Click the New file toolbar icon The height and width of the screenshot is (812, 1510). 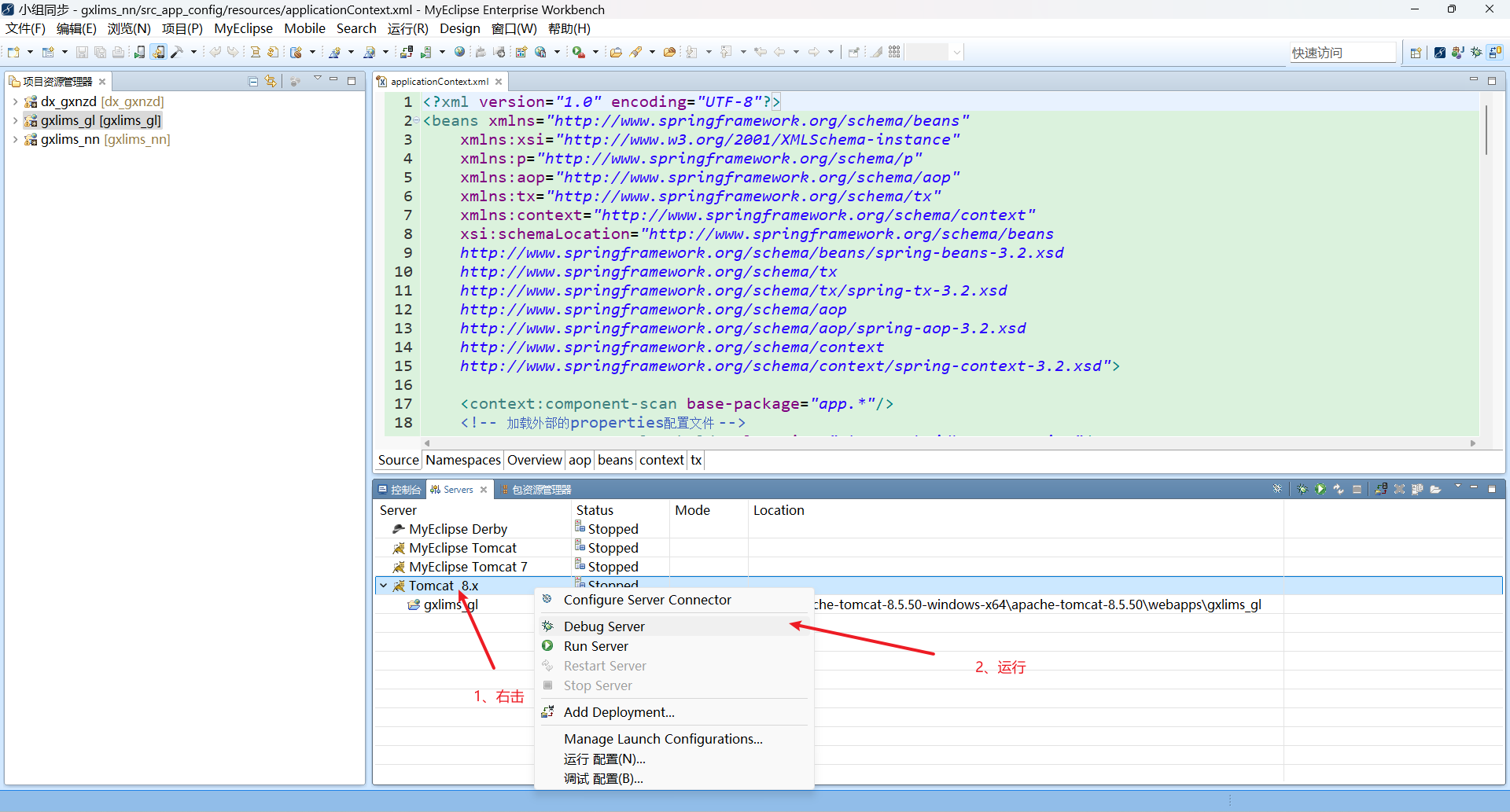(x=13, y=52)
